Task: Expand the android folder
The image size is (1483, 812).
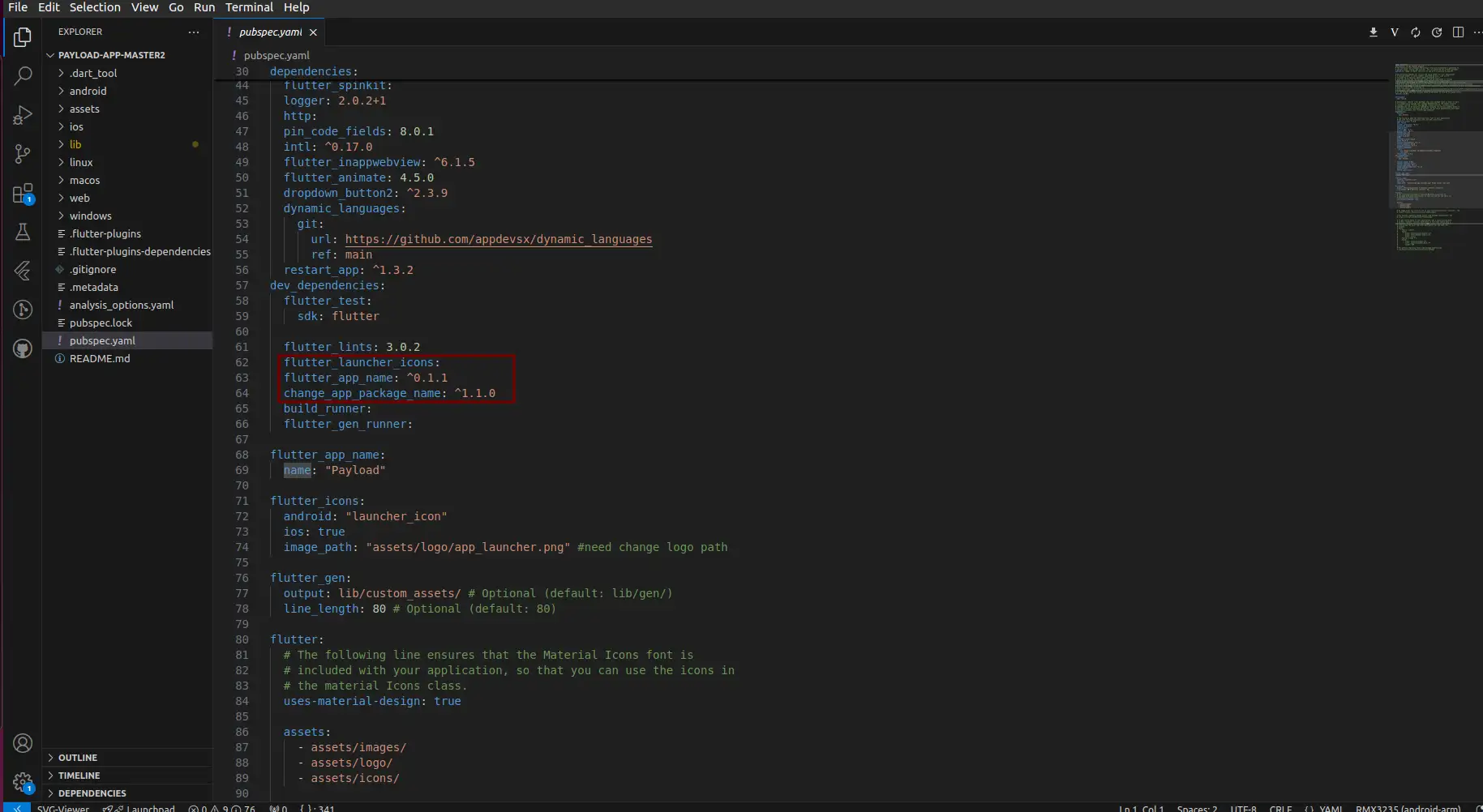Action: (127, 91)
